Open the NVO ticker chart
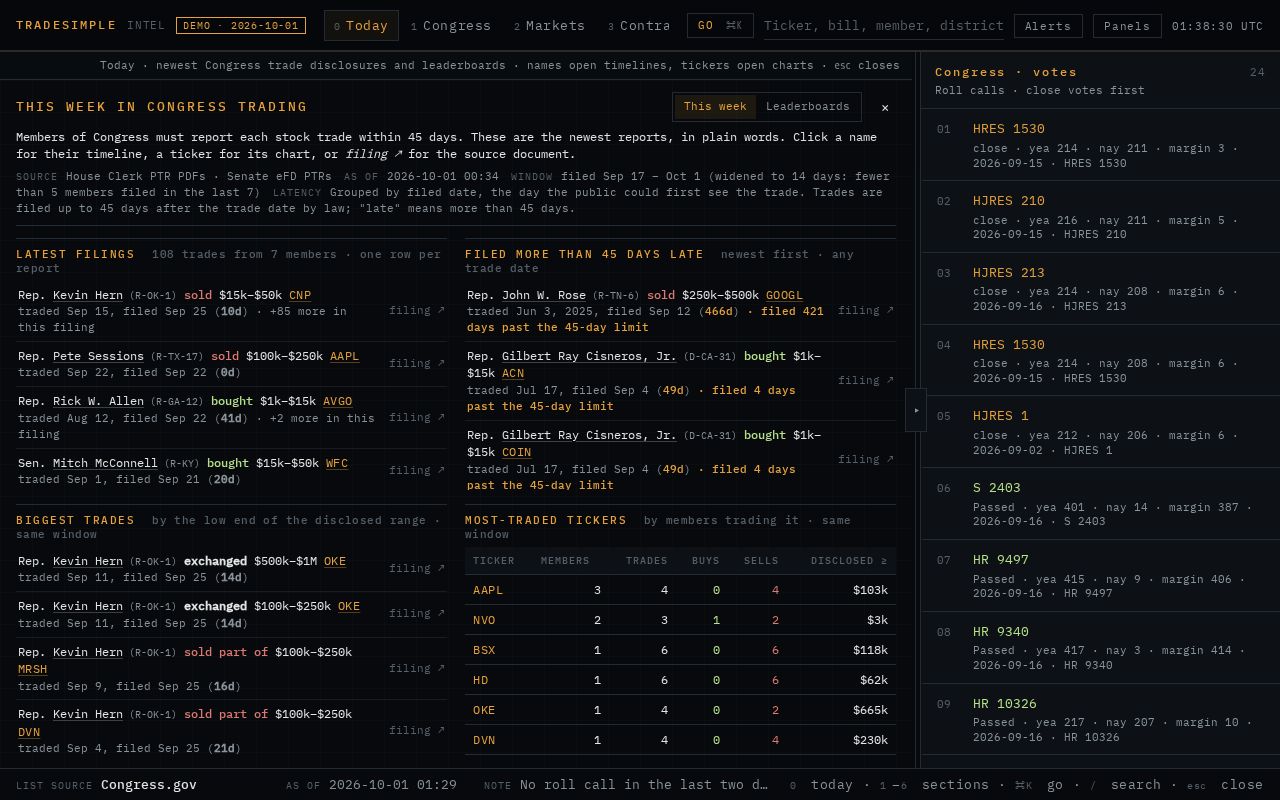 coord(484,620)
